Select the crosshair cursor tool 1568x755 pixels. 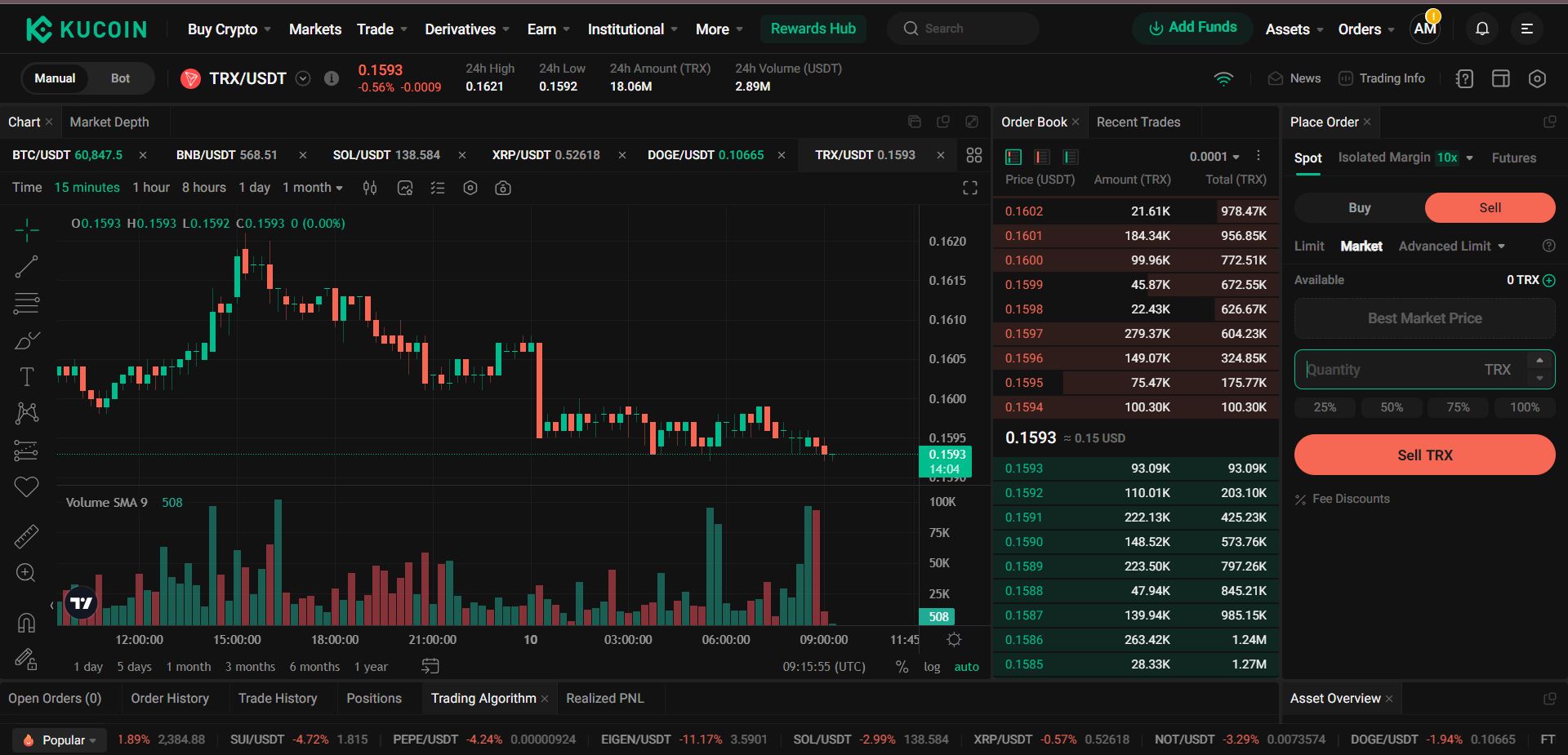tap(26, 230)
